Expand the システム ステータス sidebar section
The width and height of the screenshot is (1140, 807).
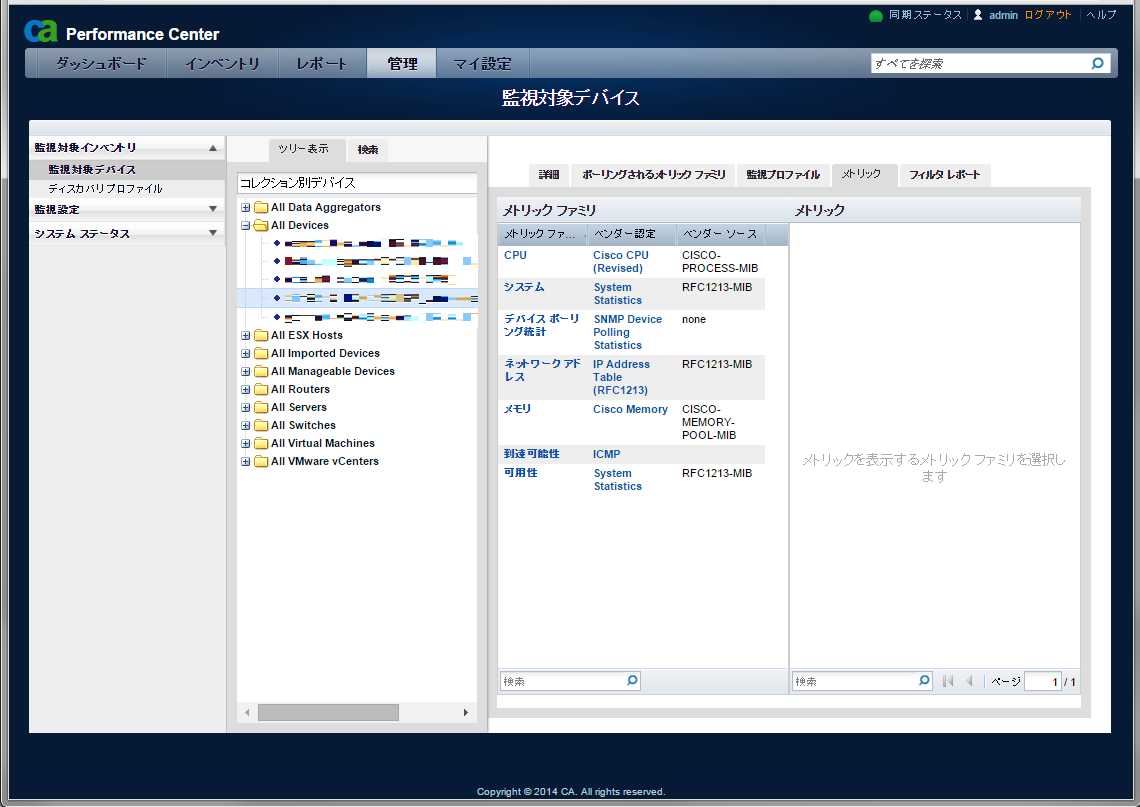[212, 233]
